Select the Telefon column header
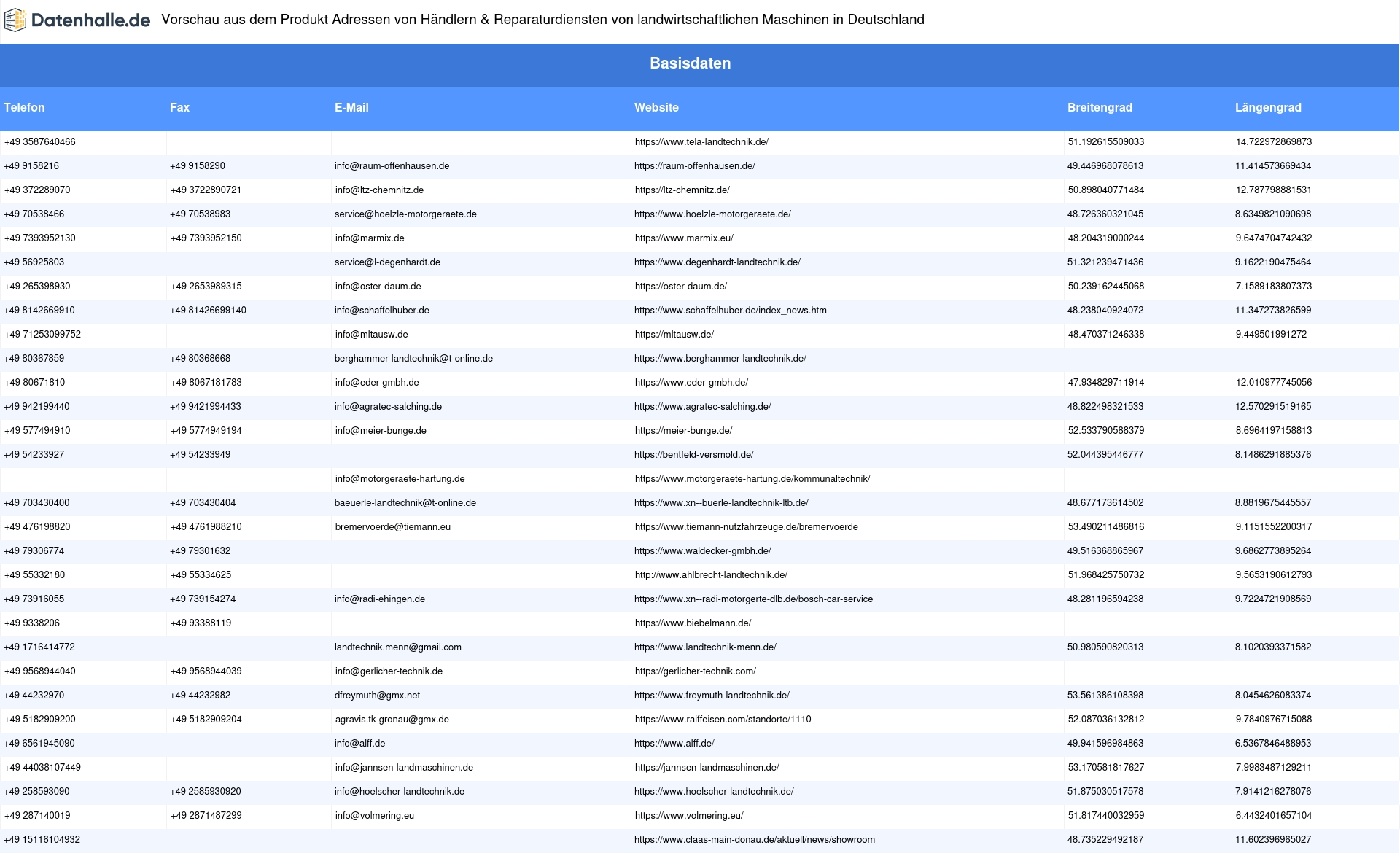 [x=24, y=108]
